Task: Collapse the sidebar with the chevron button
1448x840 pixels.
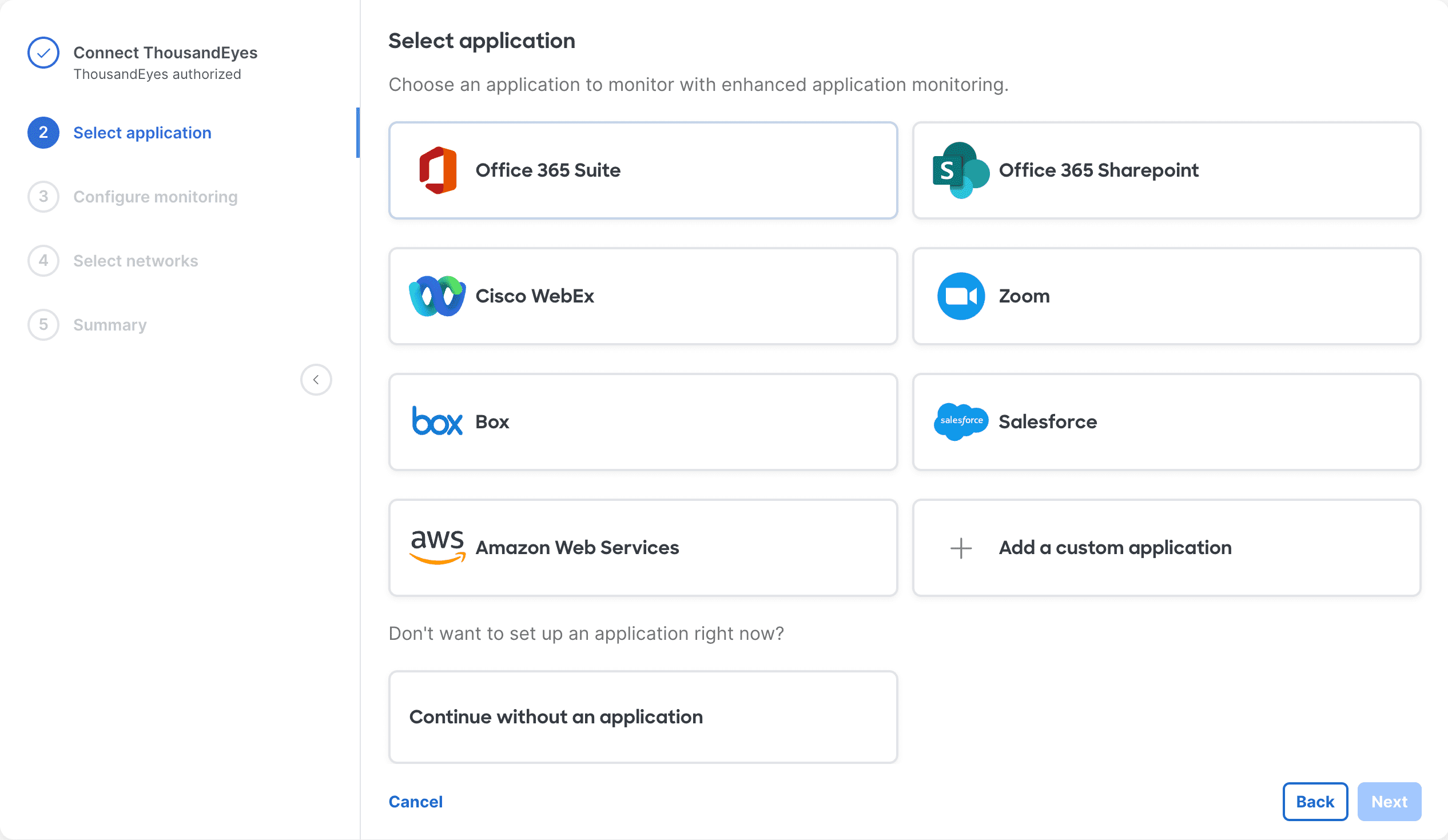Action: point(316,380)
